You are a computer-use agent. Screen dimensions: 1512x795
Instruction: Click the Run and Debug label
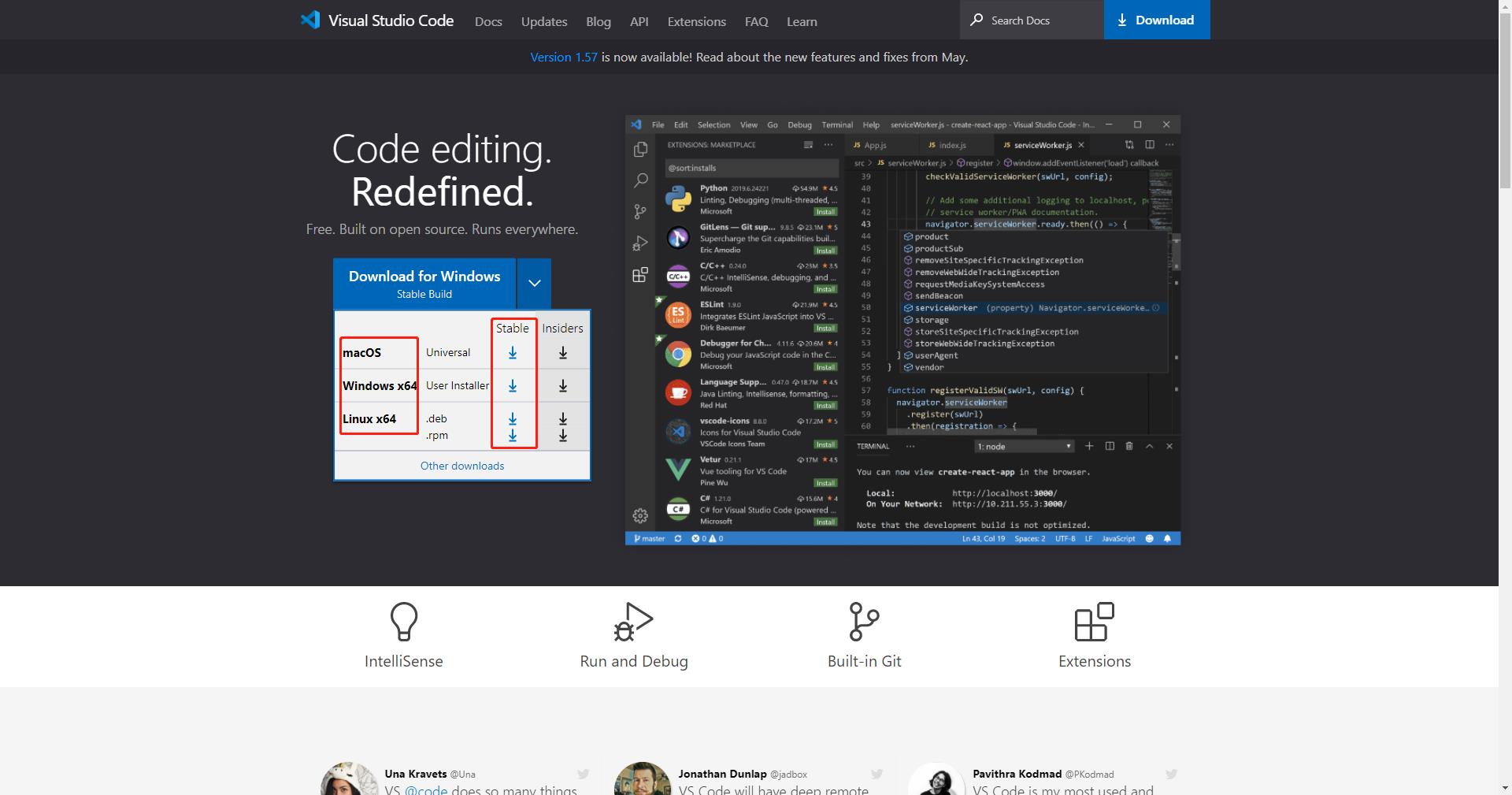[x=634, y=661]
